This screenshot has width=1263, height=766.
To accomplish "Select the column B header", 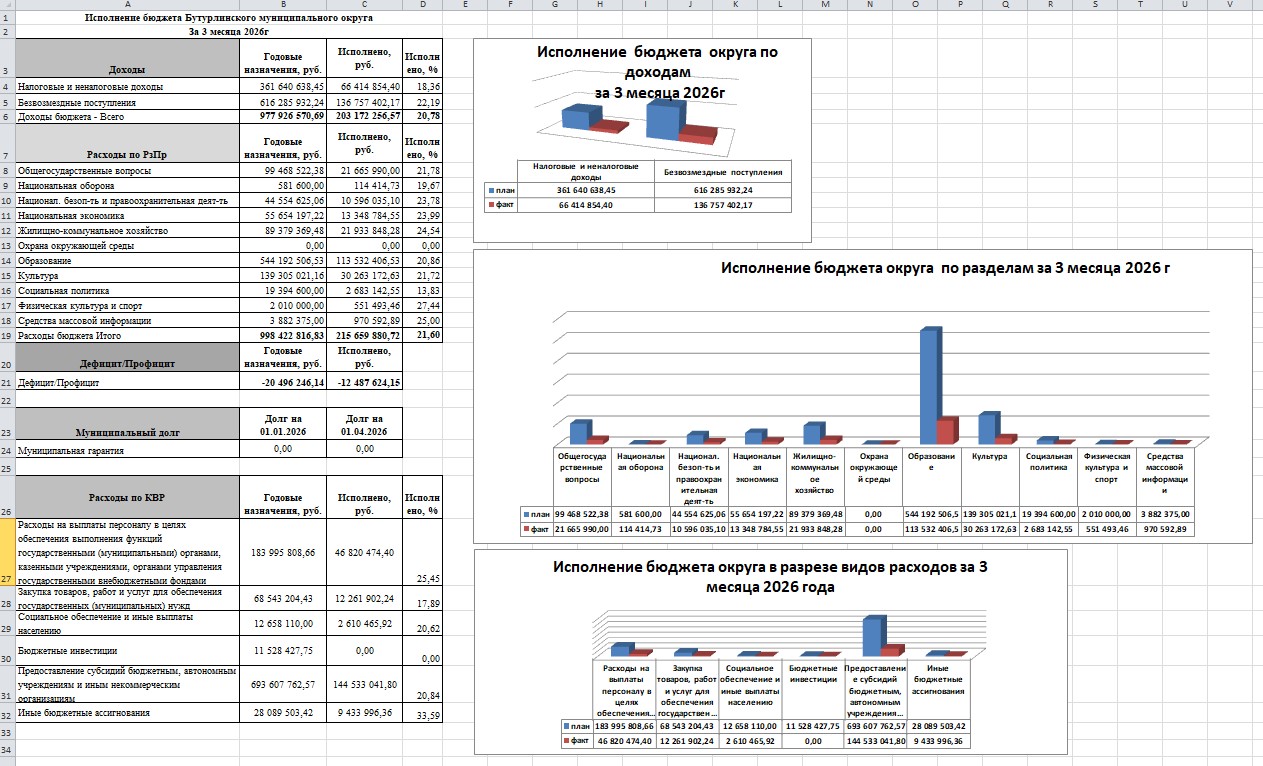I will 283,5.
